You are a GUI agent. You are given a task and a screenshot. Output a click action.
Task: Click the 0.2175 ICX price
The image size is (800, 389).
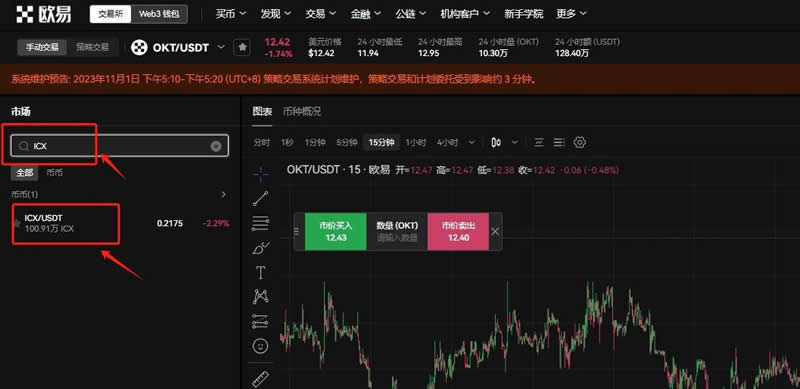coord(170,223)
